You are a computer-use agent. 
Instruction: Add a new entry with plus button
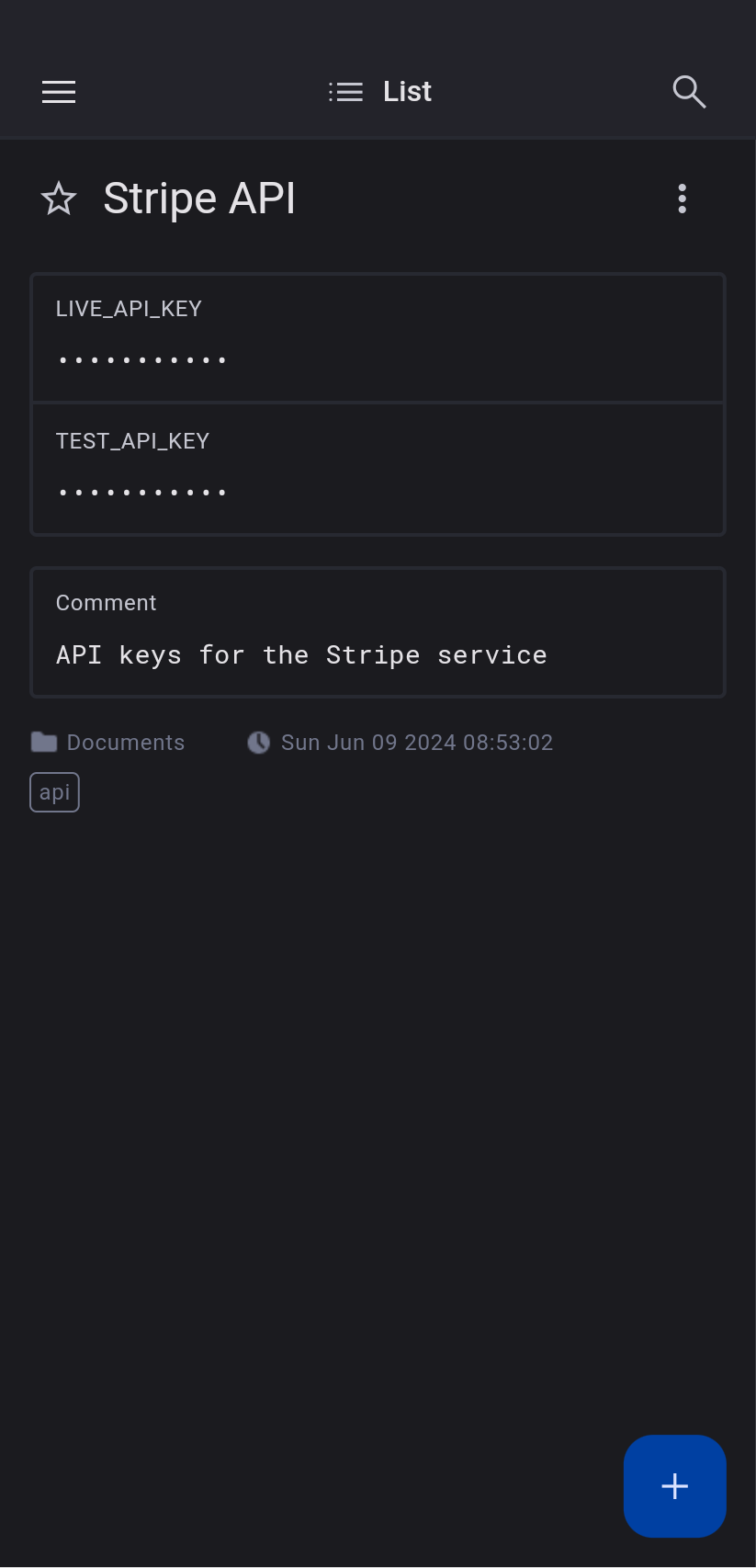[674, 1485]
